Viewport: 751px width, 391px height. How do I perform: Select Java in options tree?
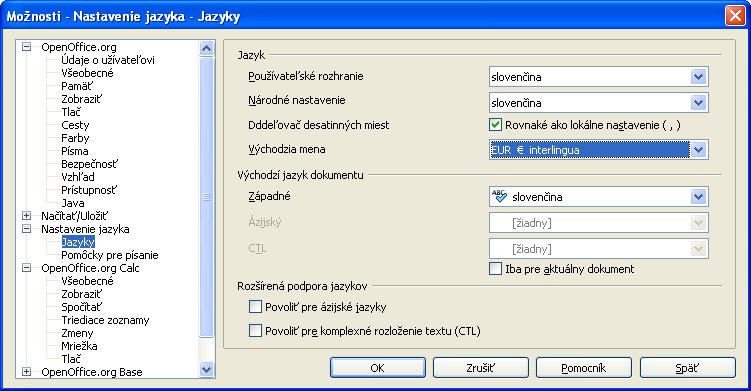(73, 203)
